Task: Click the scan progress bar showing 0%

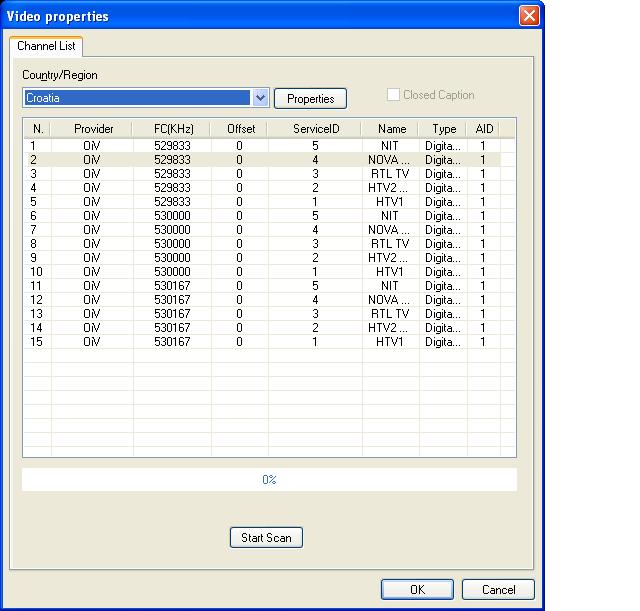Action: [x=269, y=480]
